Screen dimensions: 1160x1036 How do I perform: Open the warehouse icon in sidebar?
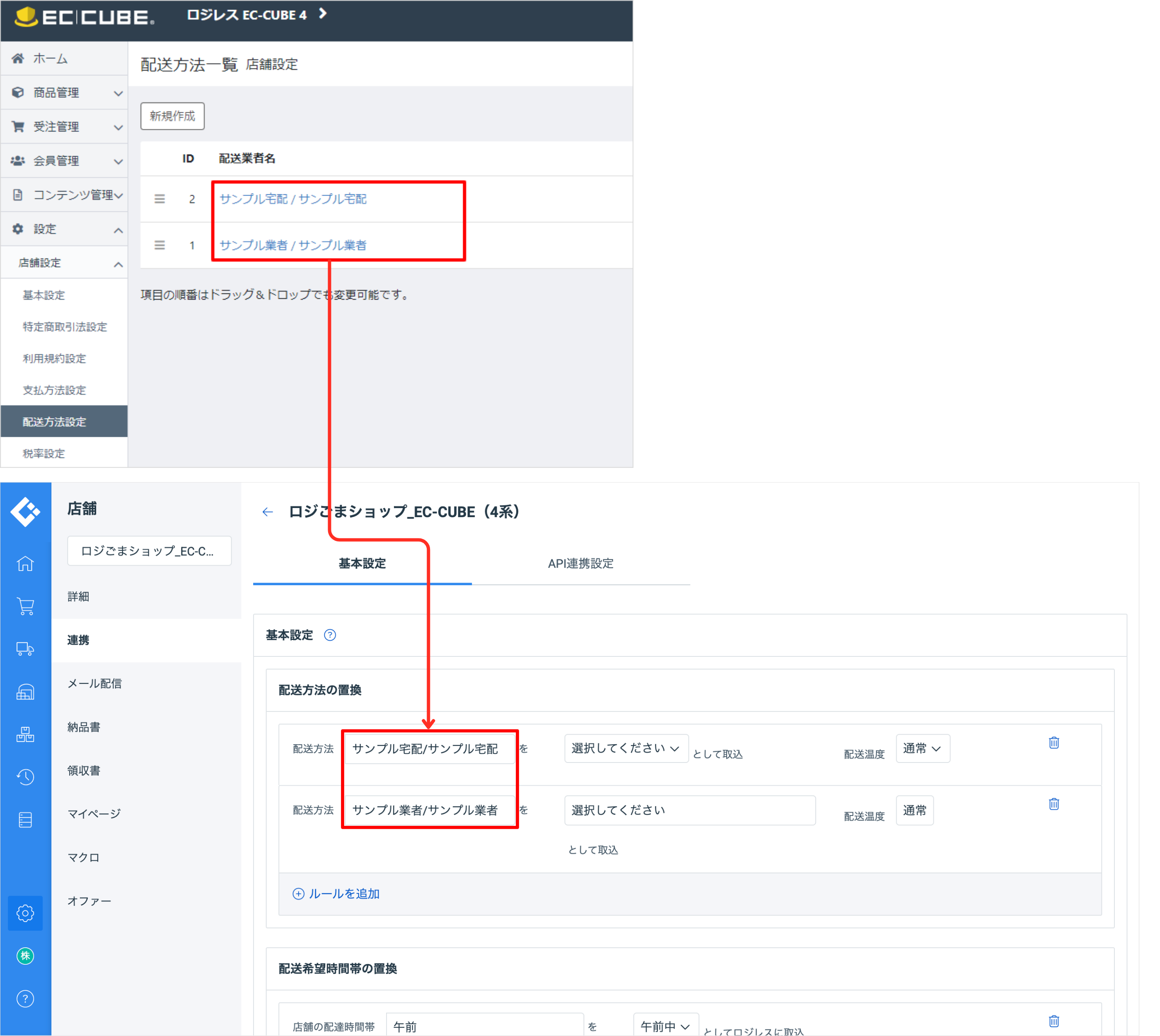pyautogui.click(x=25, y=692)
